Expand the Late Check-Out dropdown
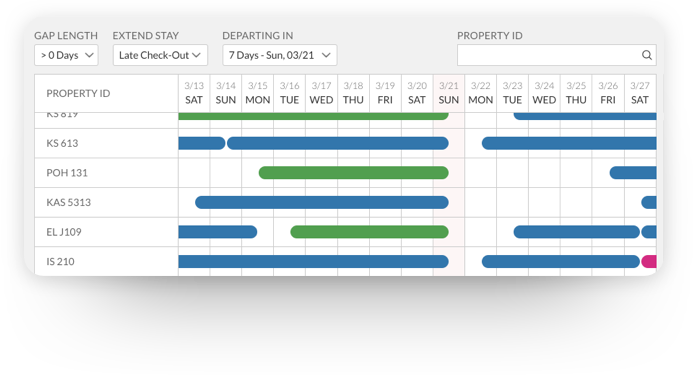This screenshot has width=694, height=376. tap(160, 55)
